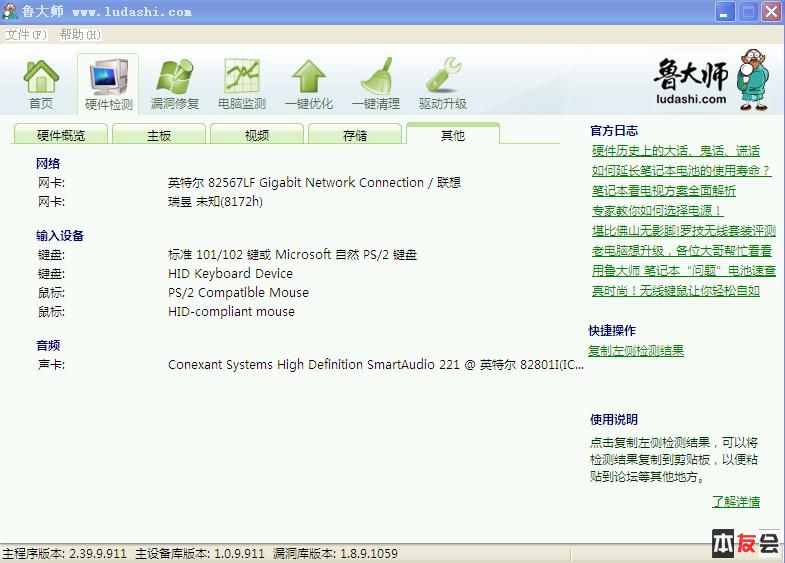Click 英特尔 82567LF Gigabit Network Connection entry

[314, 183]
